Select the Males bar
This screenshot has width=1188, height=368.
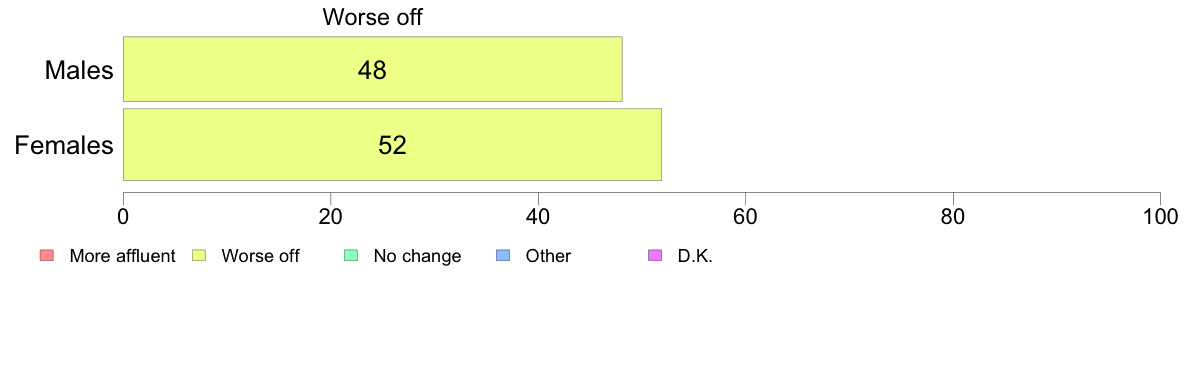[x=373, y=69]
